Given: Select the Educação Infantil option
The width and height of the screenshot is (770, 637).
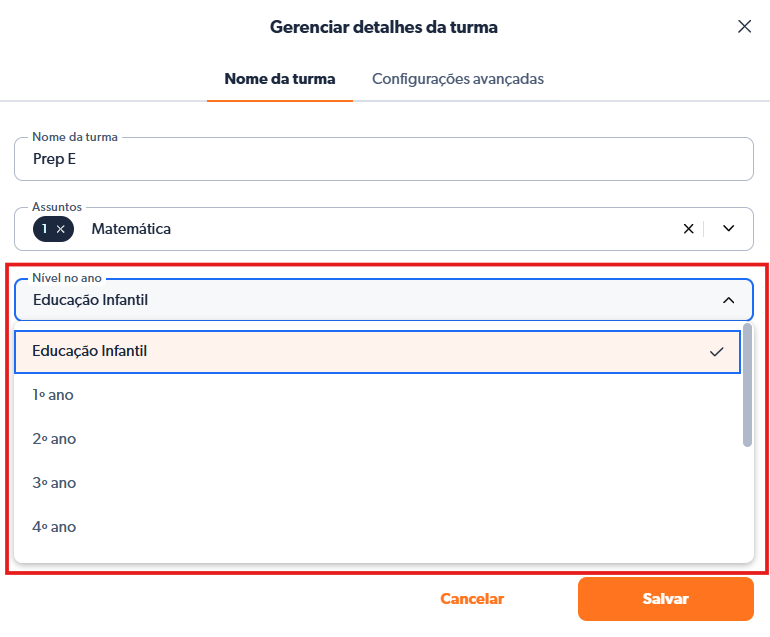Looking at the screenshot, I should pos(90,351).
